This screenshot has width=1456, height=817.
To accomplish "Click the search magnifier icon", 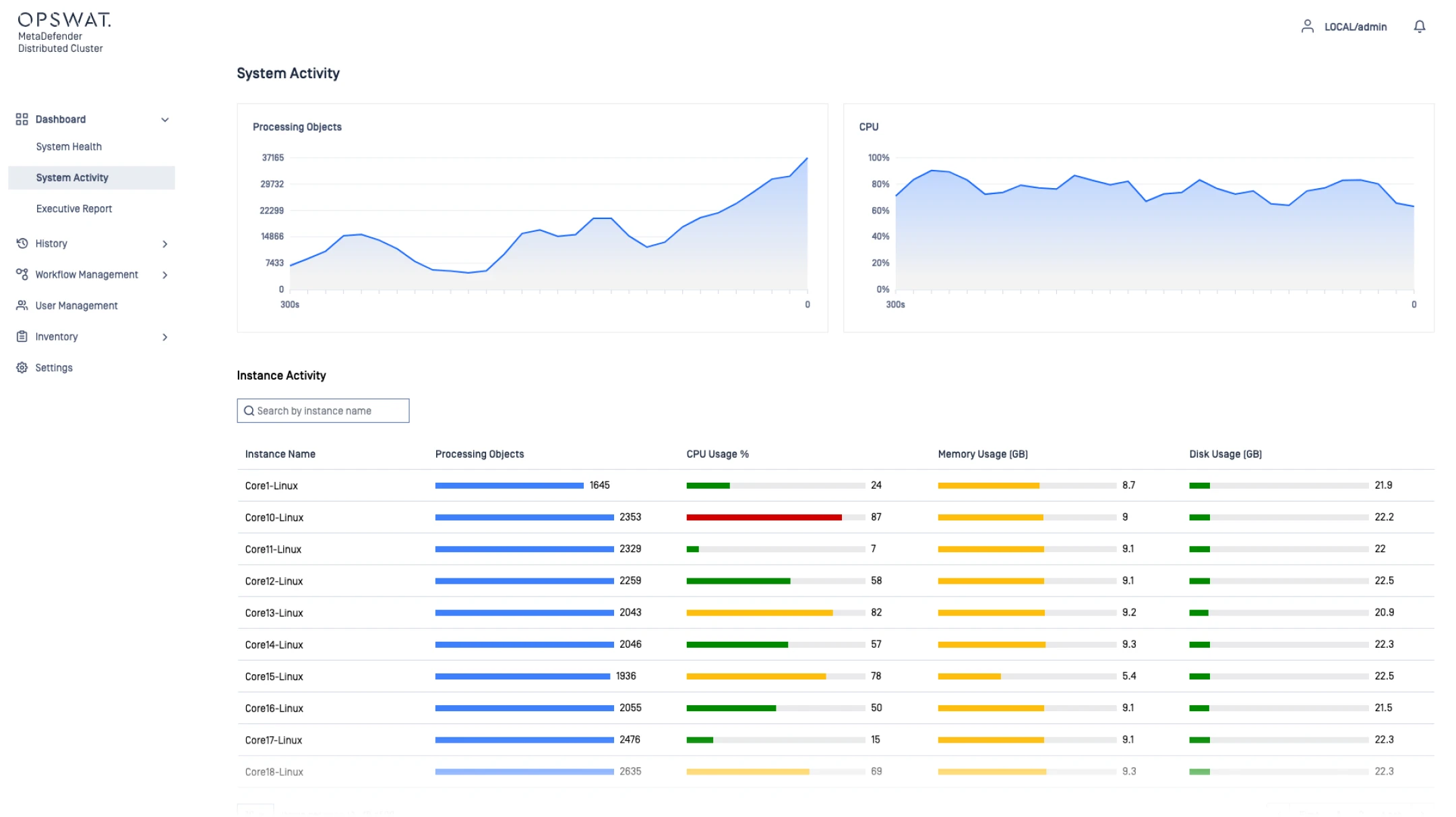I will [x=249, y=411].
